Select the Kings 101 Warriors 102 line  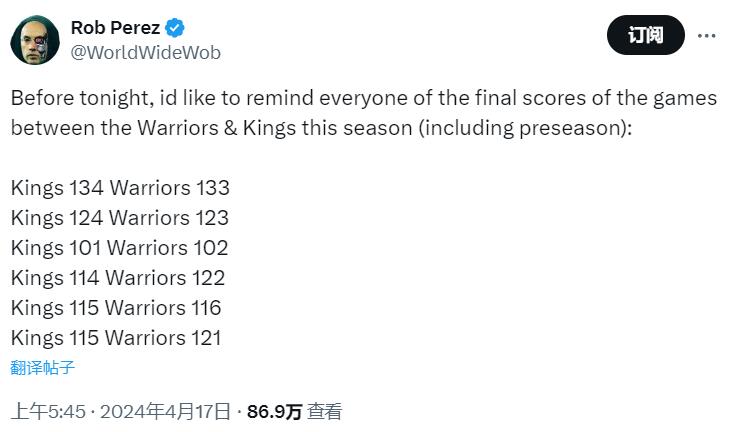[120, 248]
